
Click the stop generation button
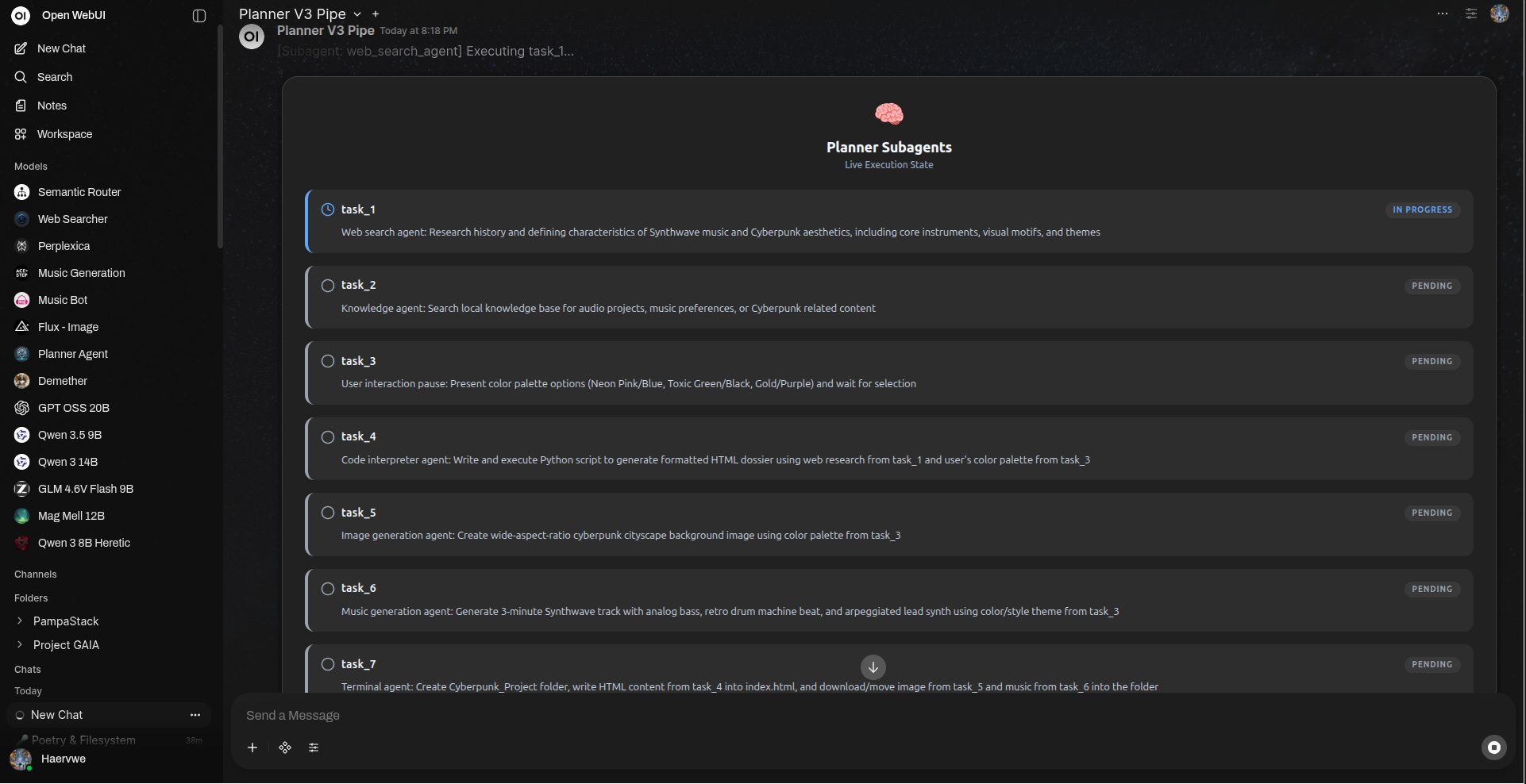1493,747
